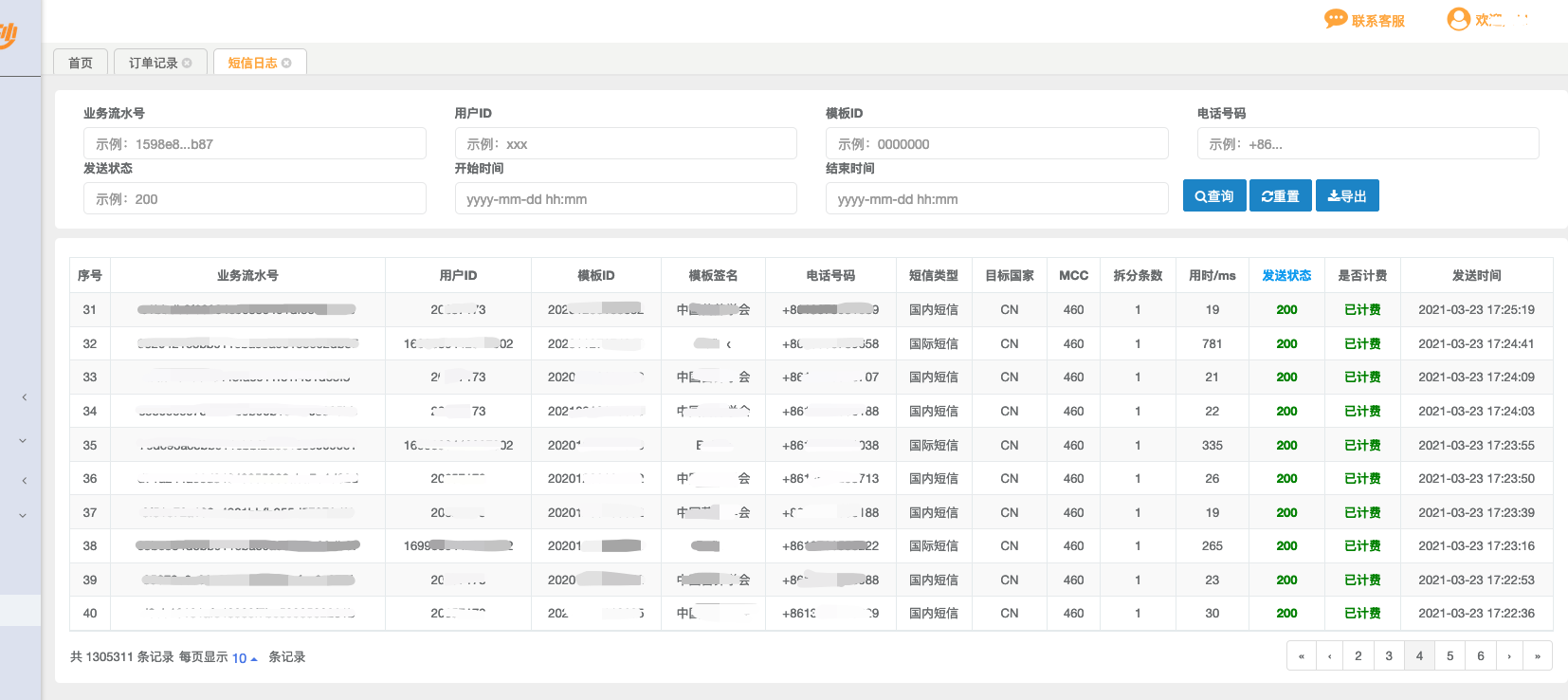Focus the 发送状态 input field
The image size is (1568, 700).
click(255, 198)
